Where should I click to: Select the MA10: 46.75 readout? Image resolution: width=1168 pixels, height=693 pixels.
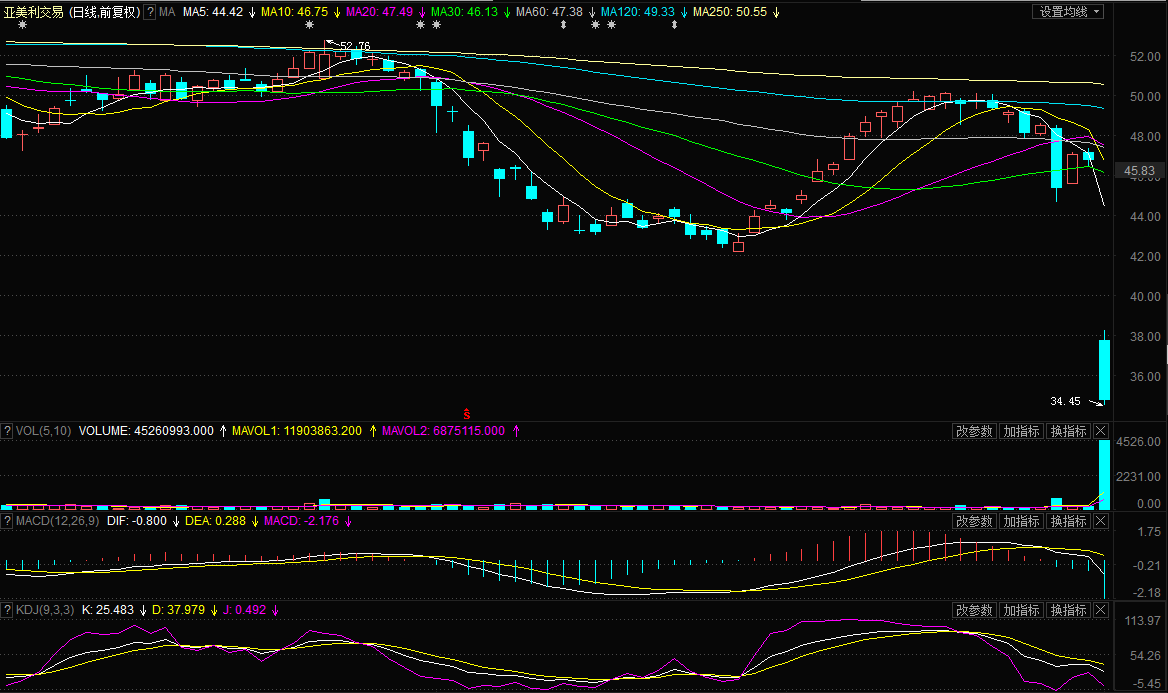294,12
